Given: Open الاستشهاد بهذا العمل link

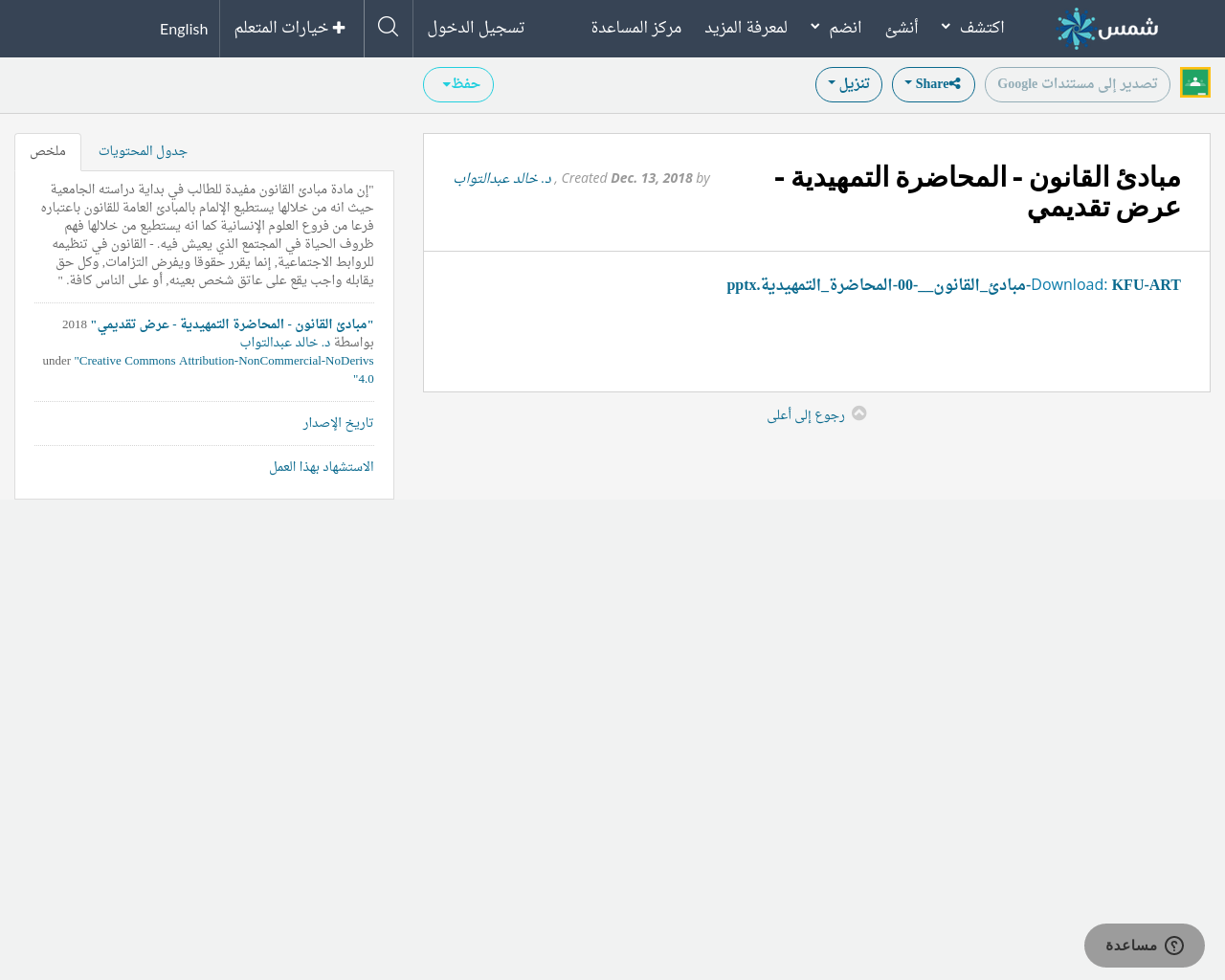Looking at the screenshot, I should pyautogui.click(x=322, y=467).
